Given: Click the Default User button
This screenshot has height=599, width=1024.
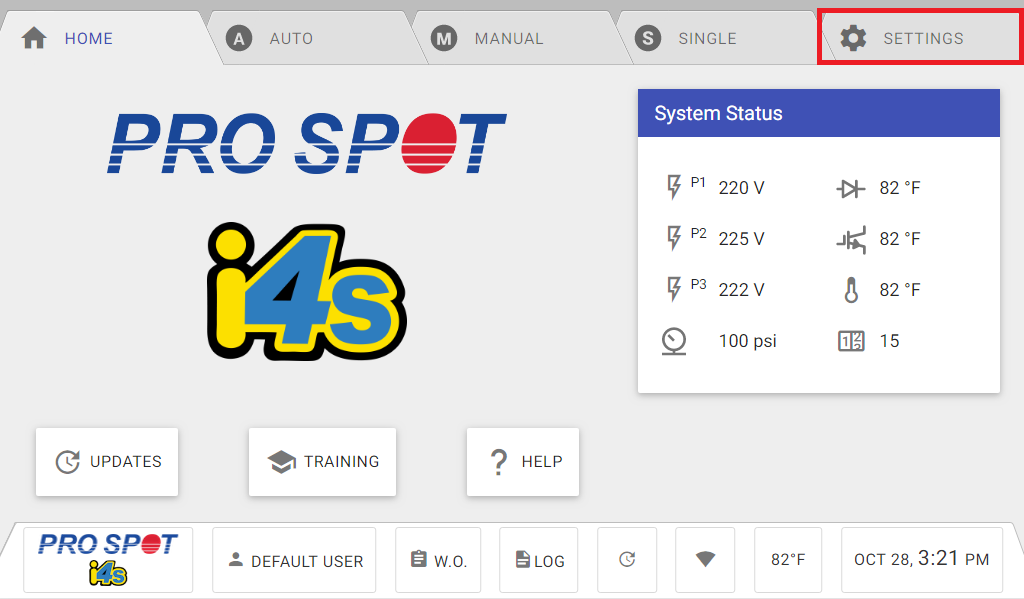Looking at the screenshot, I should (295, 560).
